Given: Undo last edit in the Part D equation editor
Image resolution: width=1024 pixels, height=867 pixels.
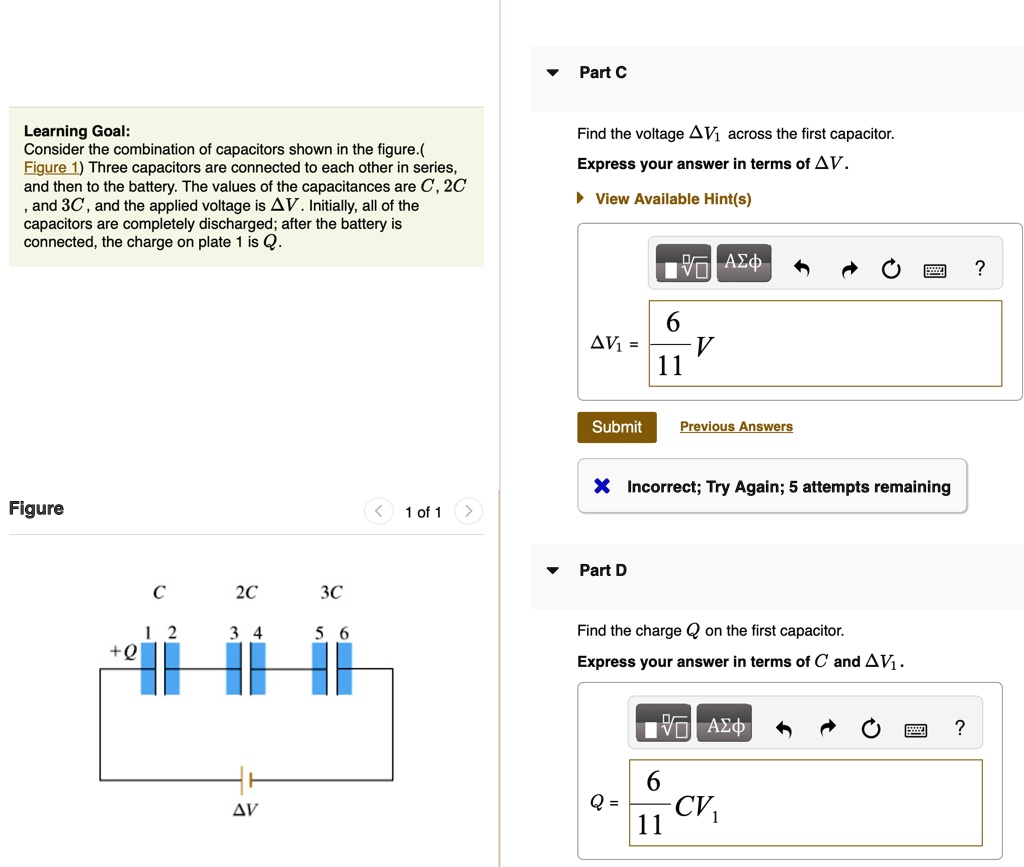Looking at the screenshot, I should click(x=787, y=728).
